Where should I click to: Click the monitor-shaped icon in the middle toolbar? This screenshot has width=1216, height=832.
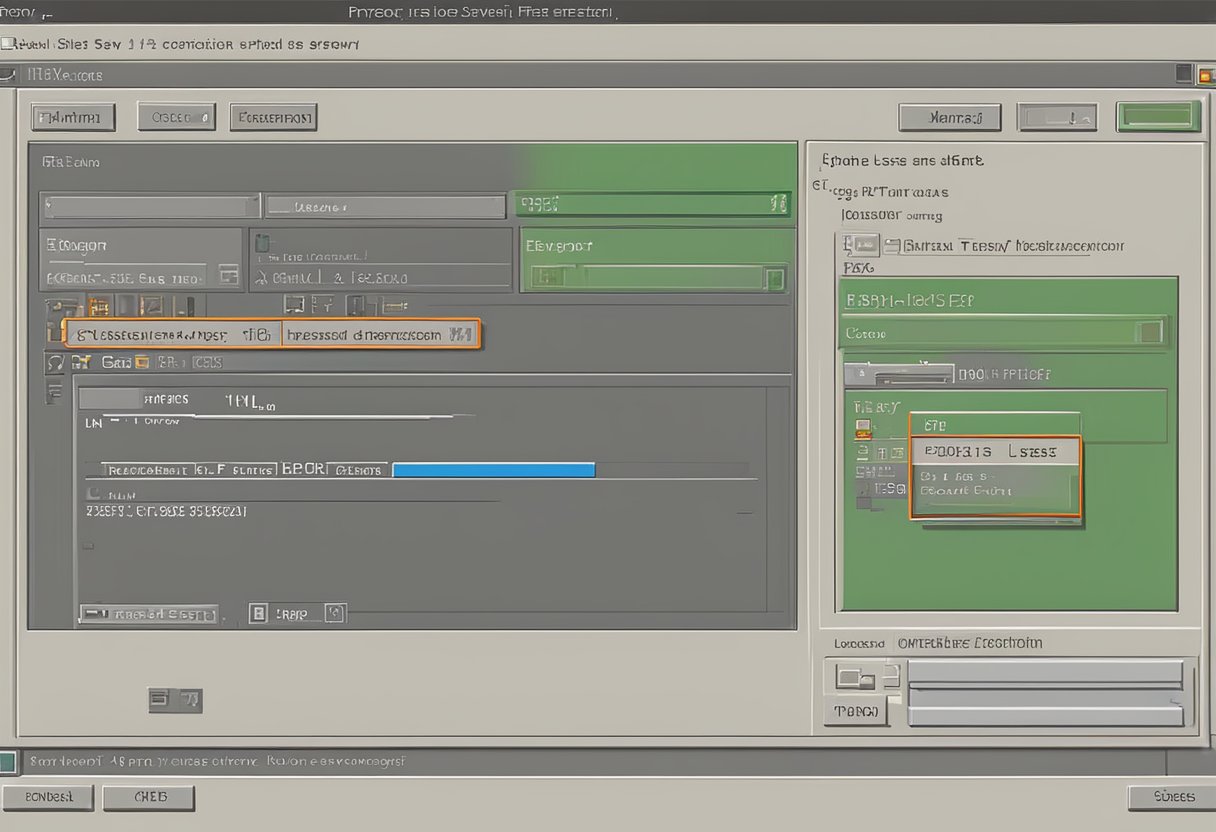(x=294, y=304)
